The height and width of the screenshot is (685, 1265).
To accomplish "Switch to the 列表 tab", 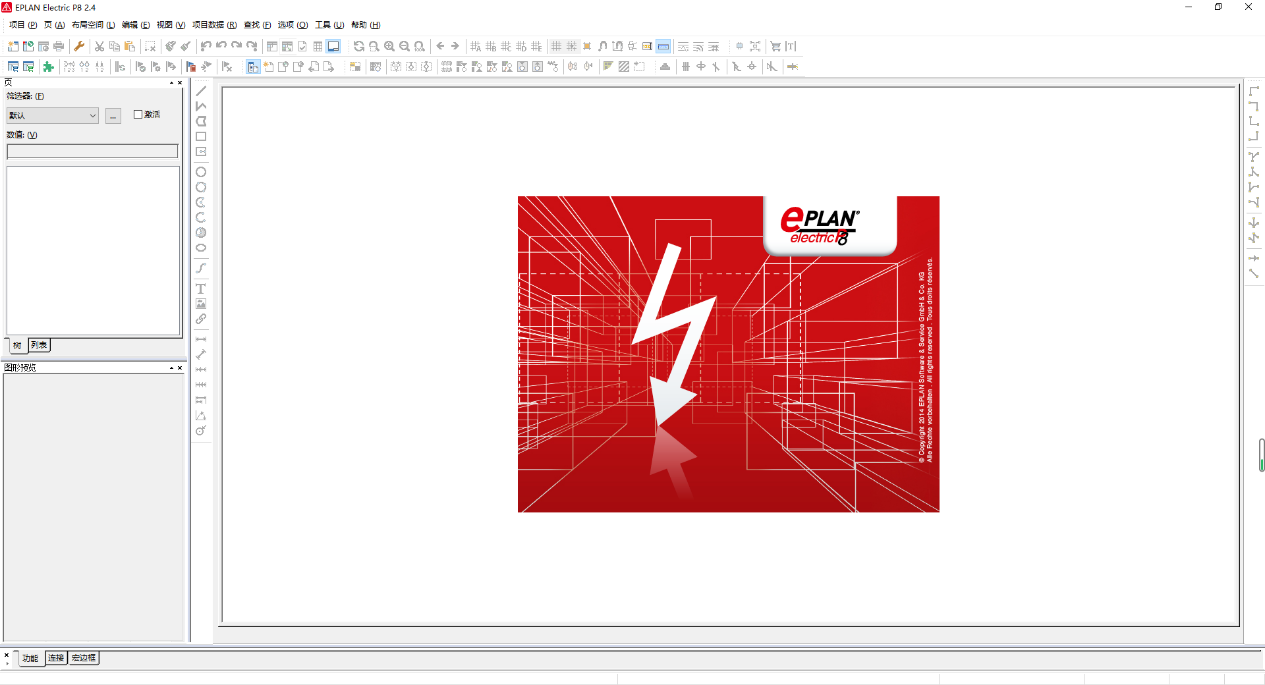I will [x=39, y=345].
